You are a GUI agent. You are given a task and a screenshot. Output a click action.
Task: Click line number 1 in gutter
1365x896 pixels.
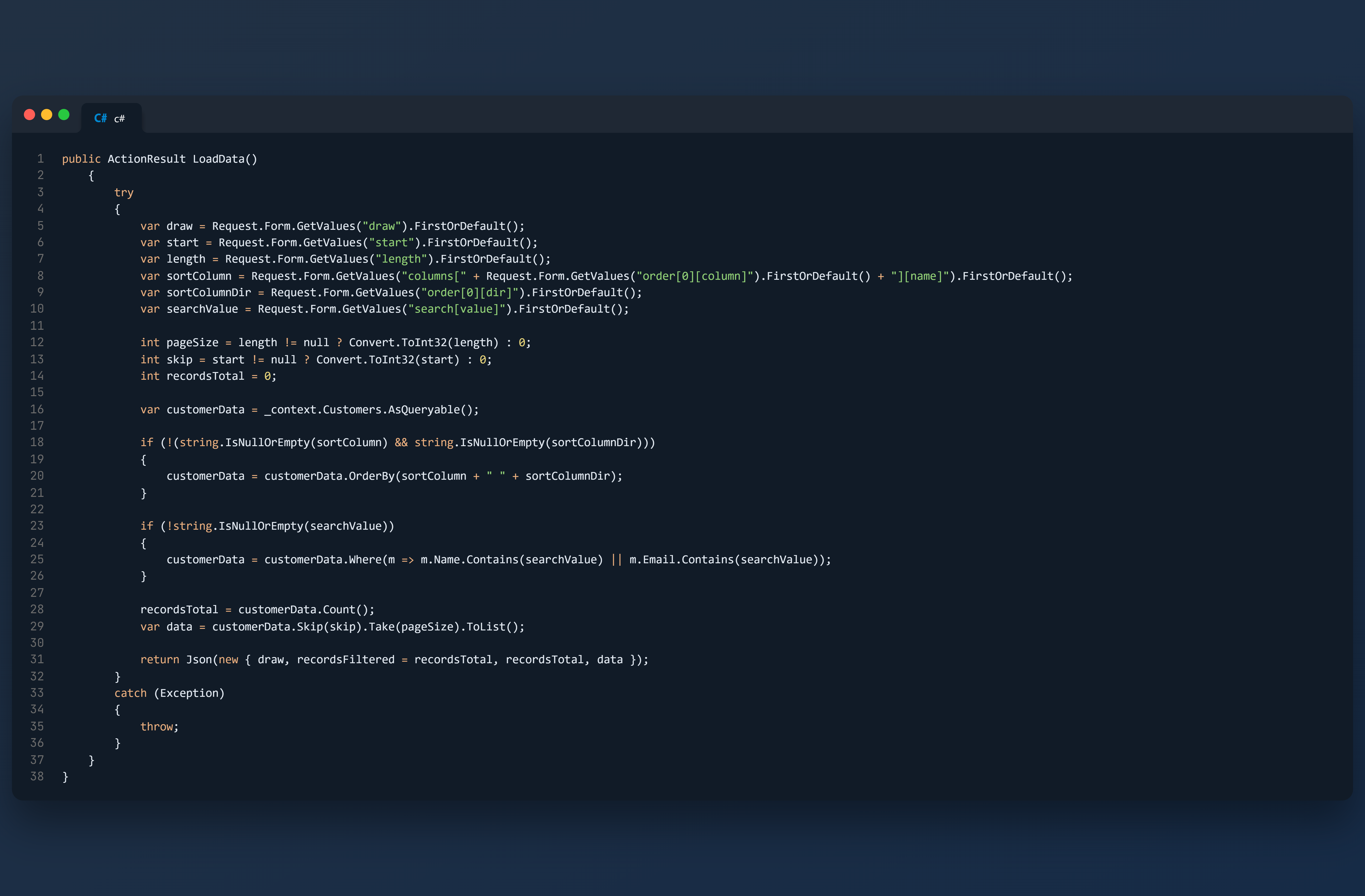[40, 159]
